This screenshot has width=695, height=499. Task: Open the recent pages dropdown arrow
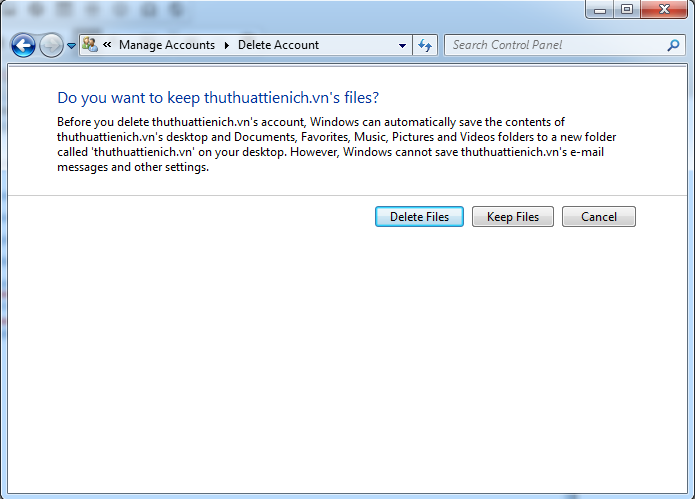pos(71,46)
